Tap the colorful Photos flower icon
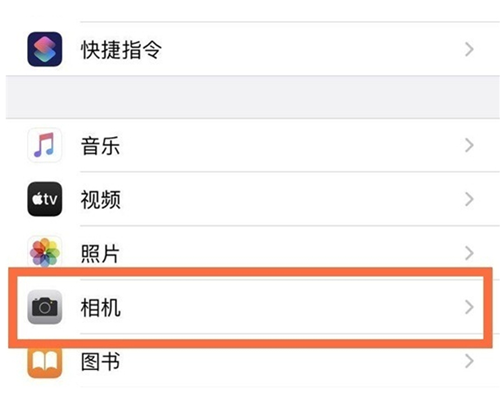This screenshot has height=398, width=500. pyautogui.click(x=45, y=252)
